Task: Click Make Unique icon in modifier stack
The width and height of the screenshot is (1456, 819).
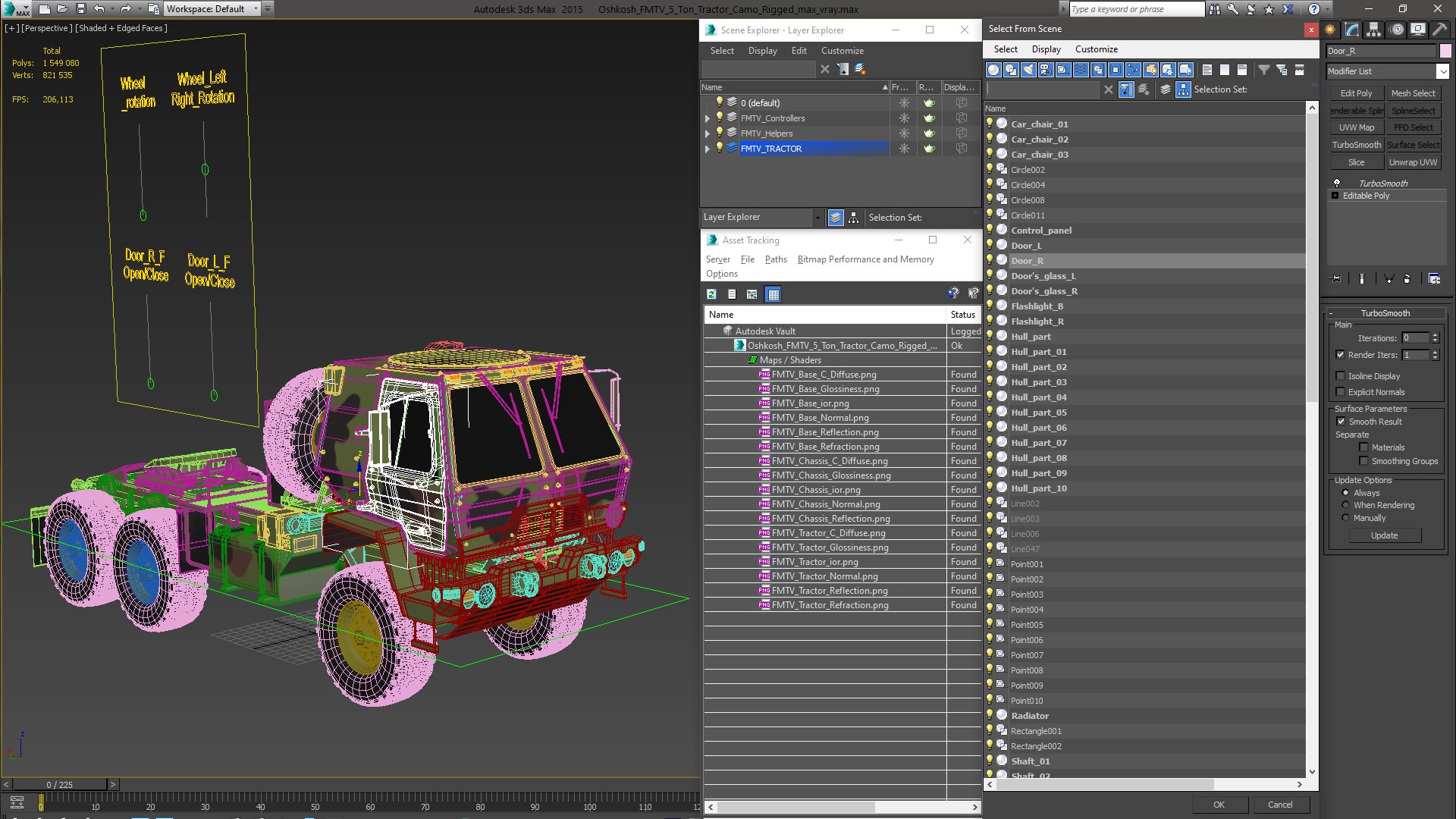Action: (1389, 278)
